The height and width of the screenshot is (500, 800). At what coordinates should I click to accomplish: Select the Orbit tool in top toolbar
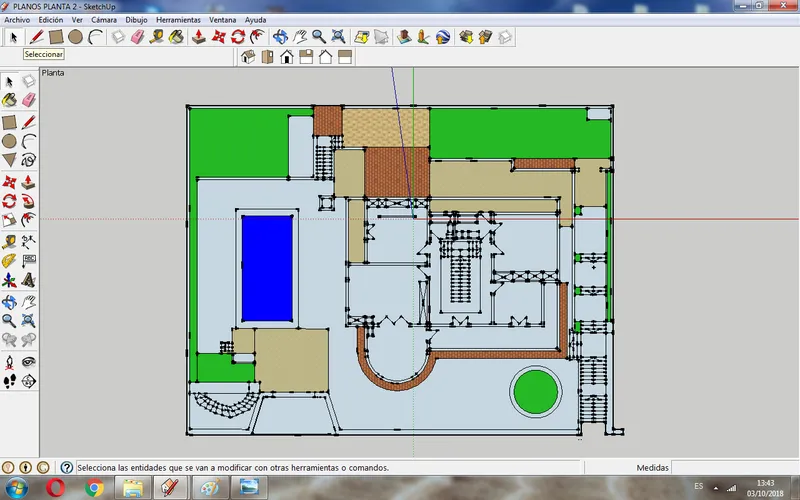pos(280,37)
